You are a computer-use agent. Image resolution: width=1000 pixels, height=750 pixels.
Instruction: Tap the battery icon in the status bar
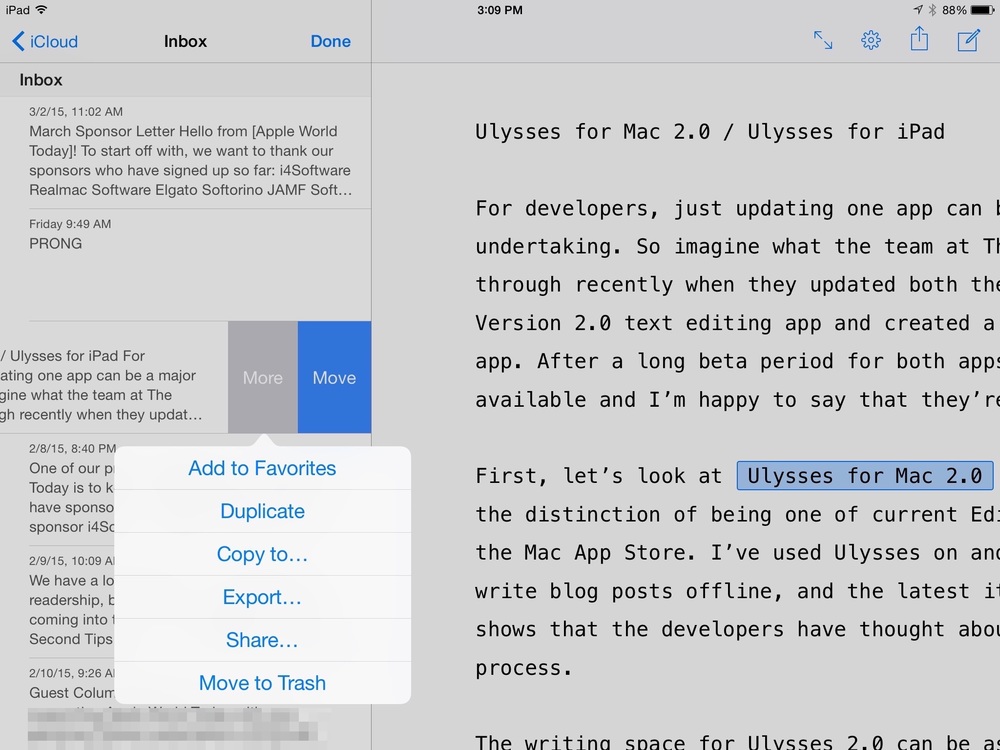click(x=982, y=10)
